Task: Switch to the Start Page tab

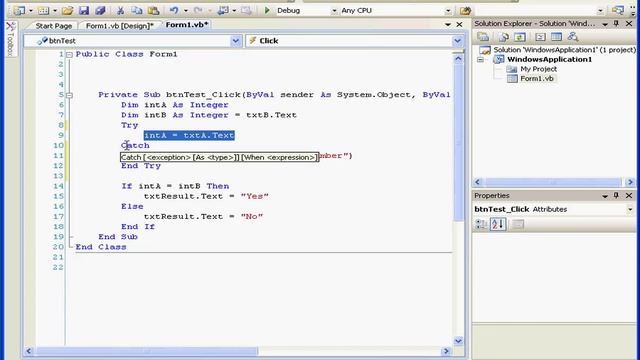Action: (x=53, y=26)
